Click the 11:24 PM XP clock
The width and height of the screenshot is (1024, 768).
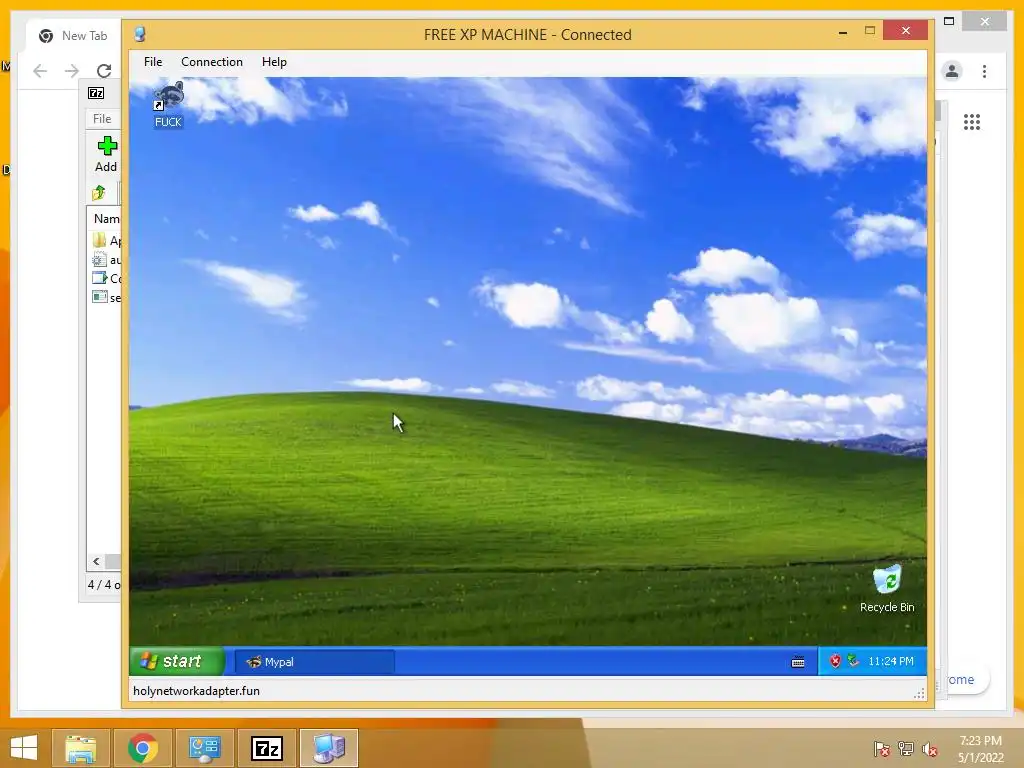point(891,661)
